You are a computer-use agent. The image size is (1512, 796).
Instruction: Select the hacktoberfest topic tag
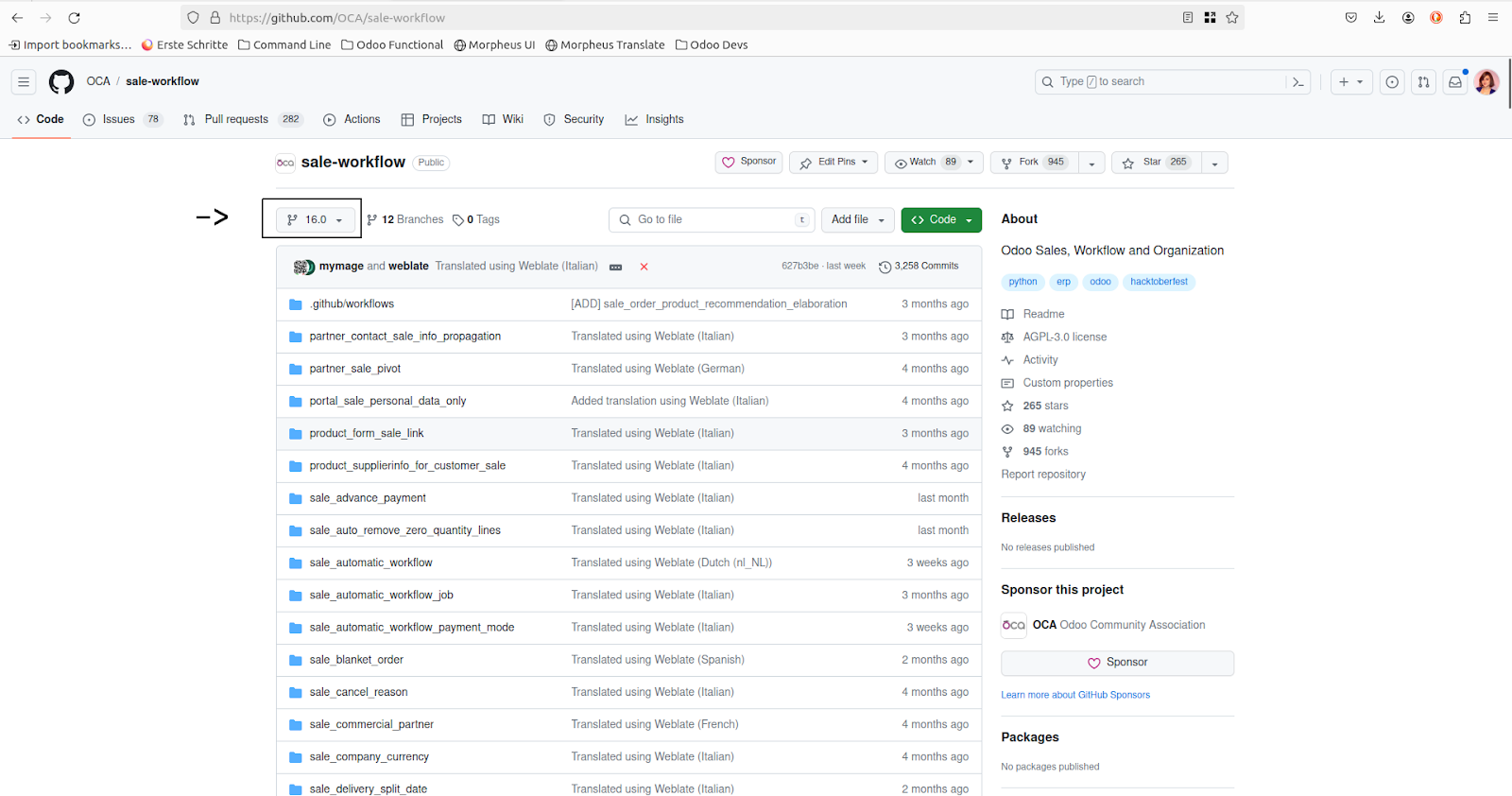pyautogui.click(x=1159, y=282)
